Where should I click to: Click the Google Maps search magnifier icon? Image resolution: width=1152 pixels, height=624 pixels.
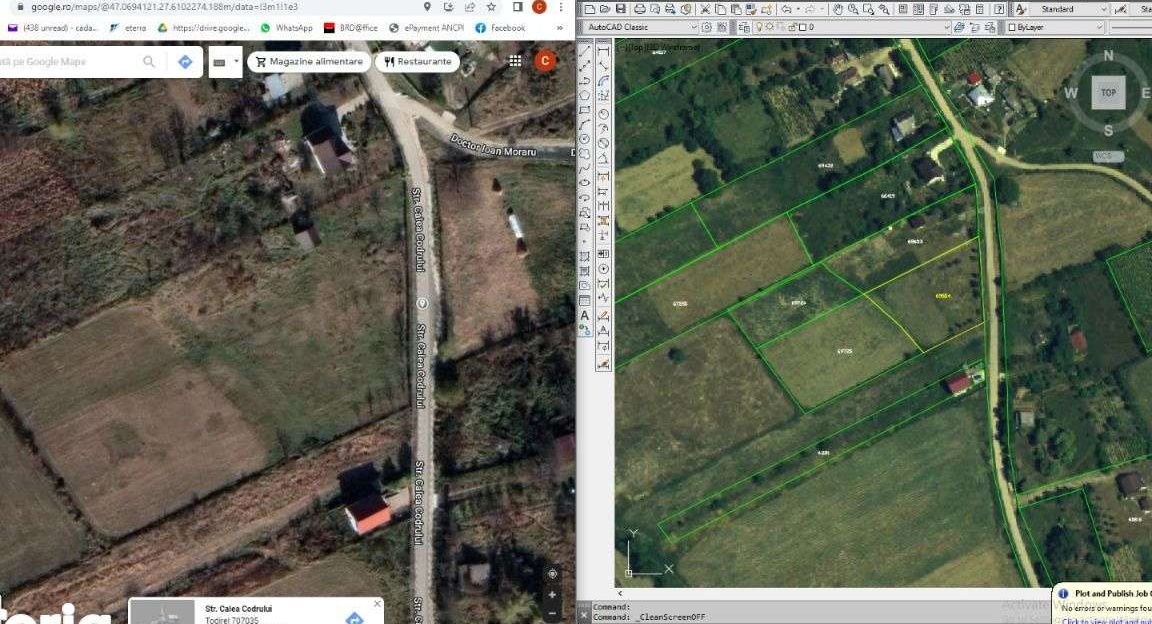coord(149,62)
